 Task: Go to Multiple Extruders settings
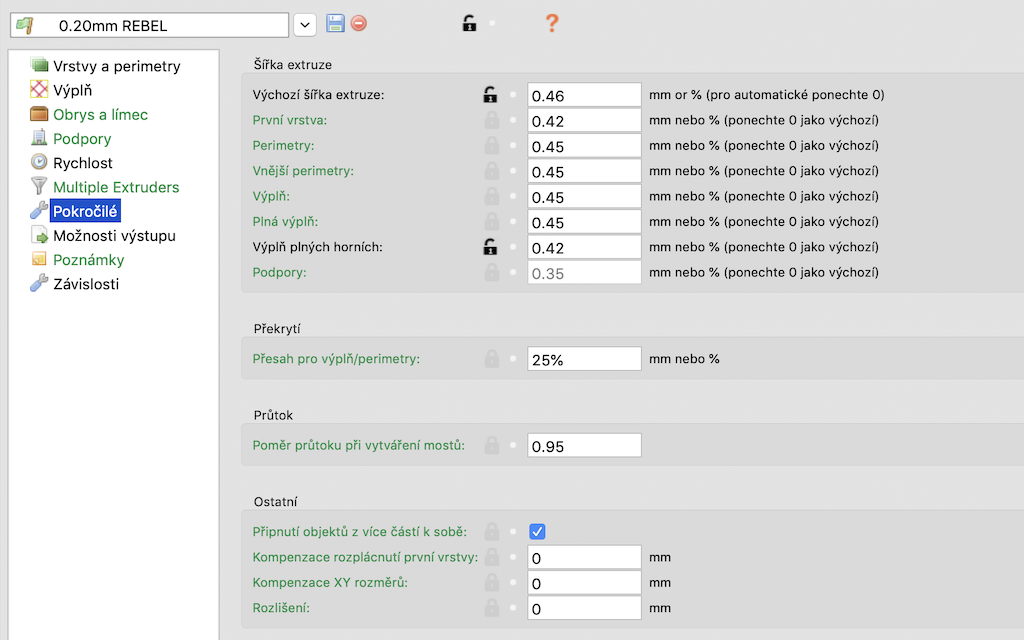point(116,187)
